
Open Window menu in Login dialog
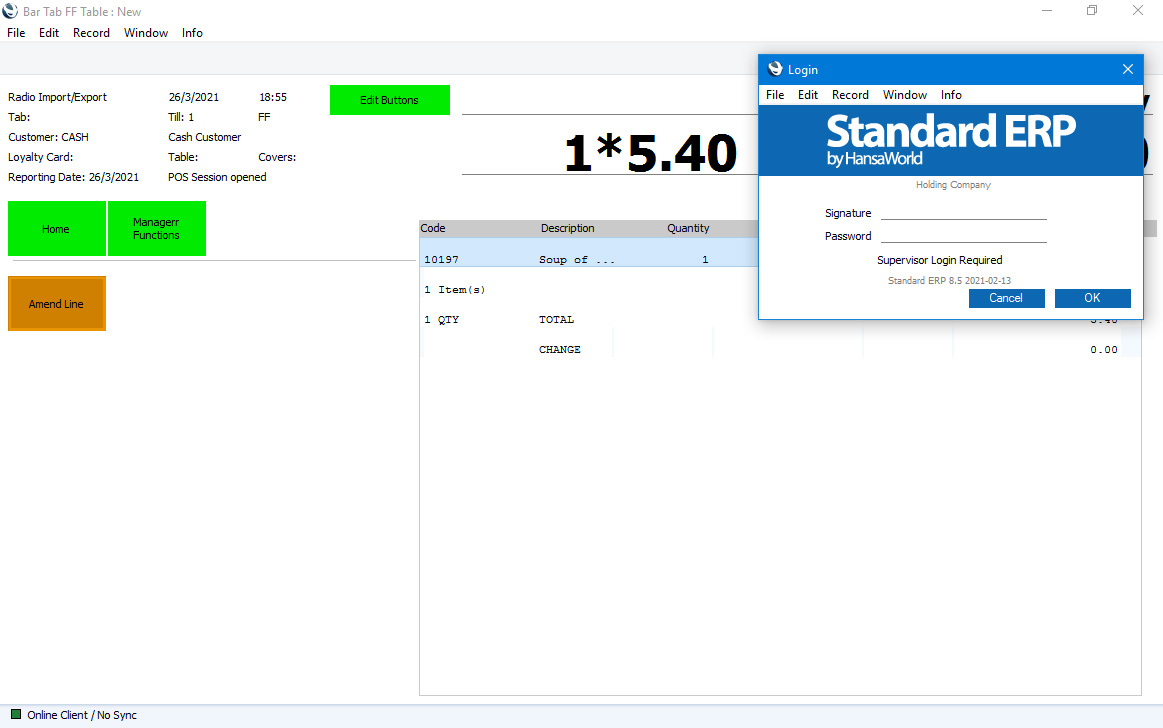tap(905, 95)
